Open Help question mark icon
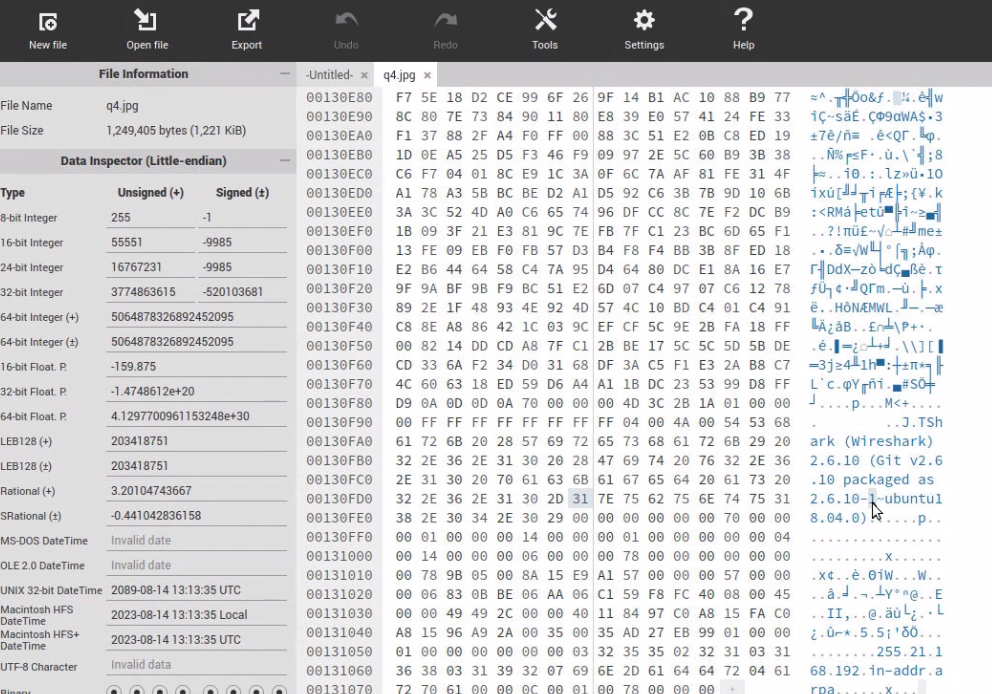This screenshot has width=992, height=694. click(743, 20)
